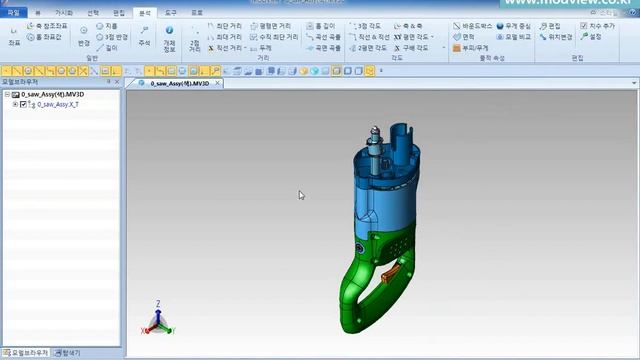Select the 곡면 곡률 tool
The width and height of the screenshot is (640, 360).
point(324,48)
